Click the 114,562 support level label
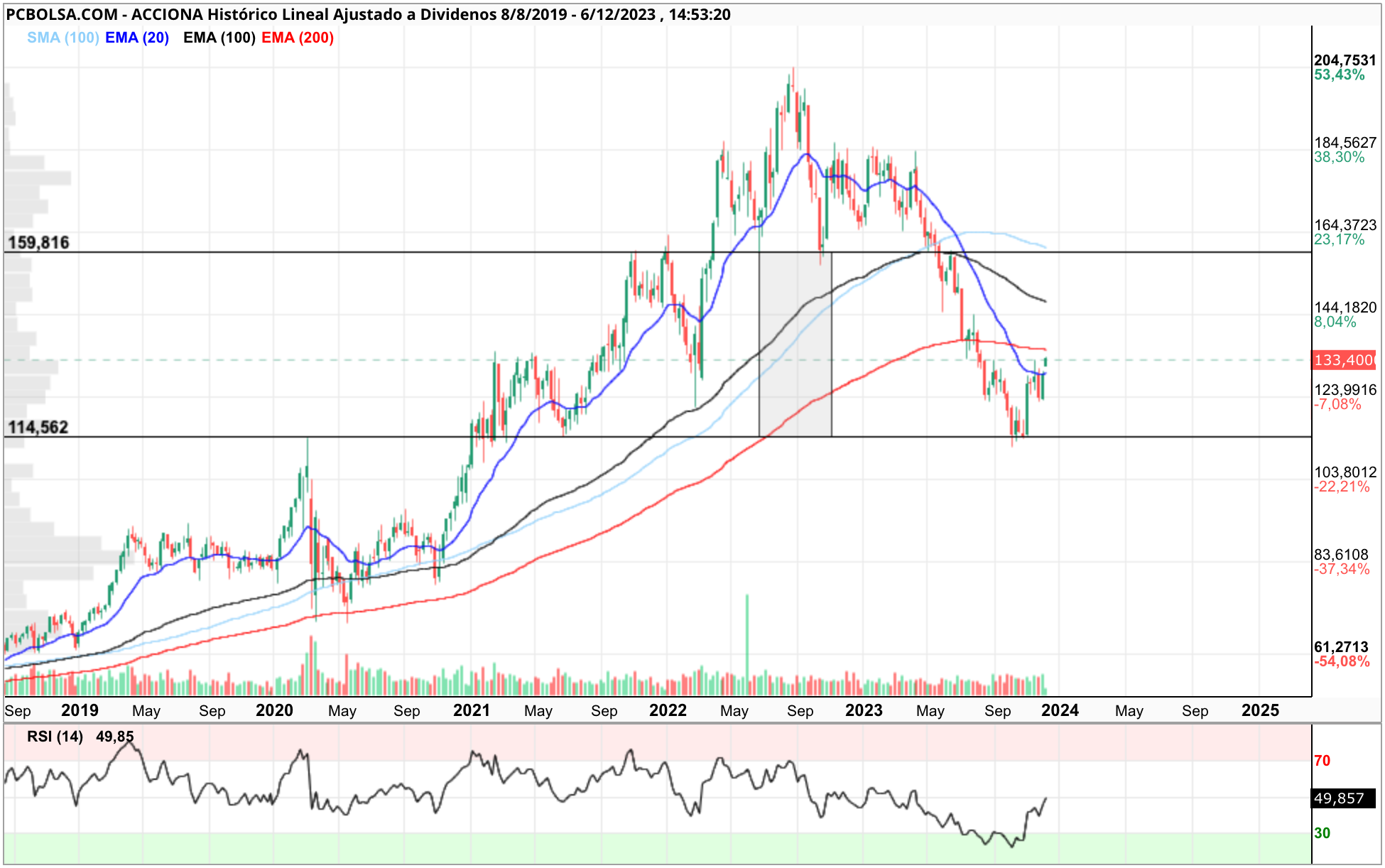1385x868 pixels. pyautogui.click(x=38, y=427)
